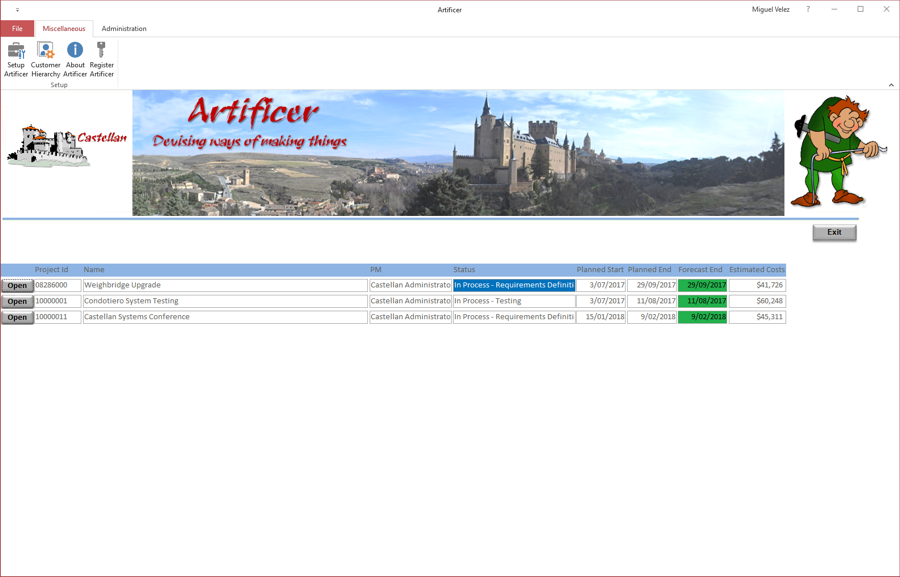Screen dimensions: 900x577
Task: Click the estimated cost $45,311
Action: [757, 317]
